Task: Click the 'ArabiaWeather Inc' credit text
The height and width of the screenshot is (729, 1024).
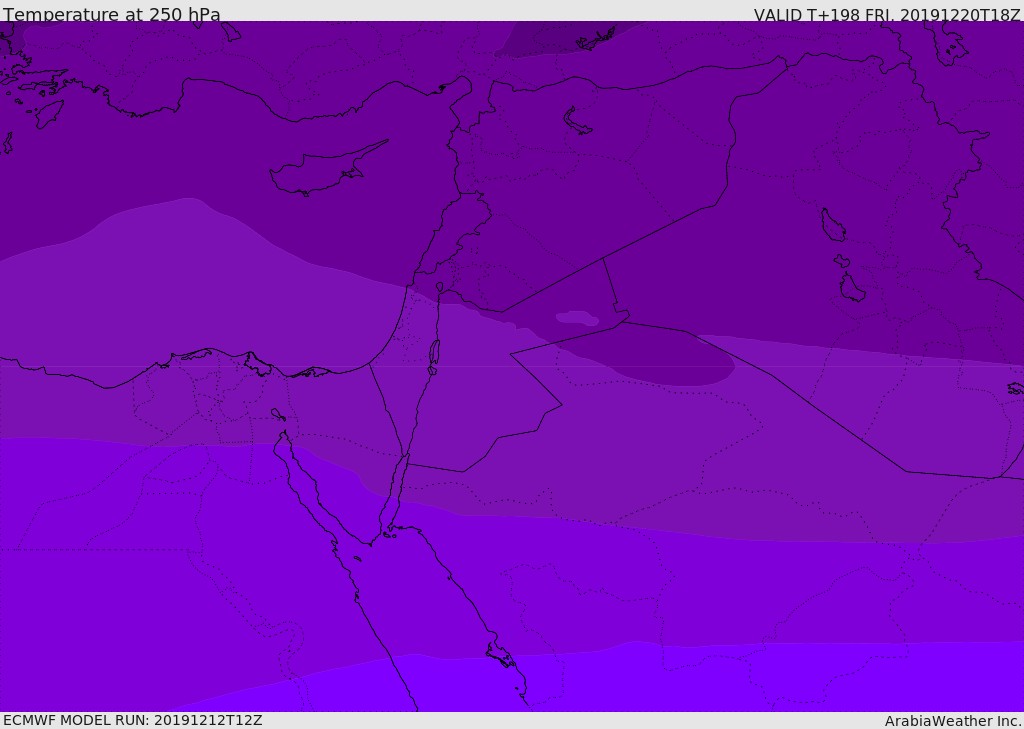Action: [953, 721]
